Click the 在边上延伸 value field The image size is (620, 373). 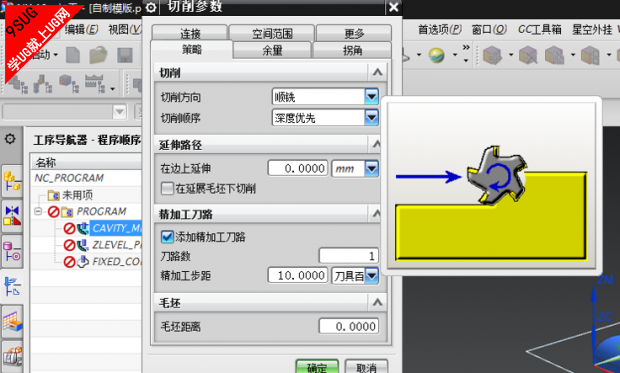[x=298, y=169]
